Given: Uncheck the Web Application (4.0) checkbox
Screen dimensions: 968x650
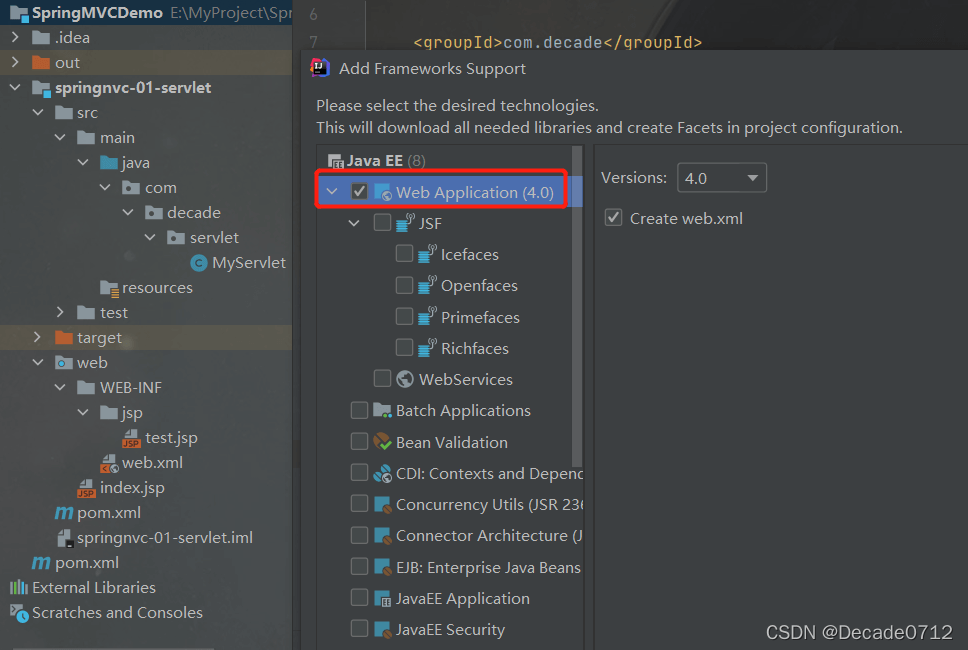Looking at the screenshot, I should click(x=359, y=191).
